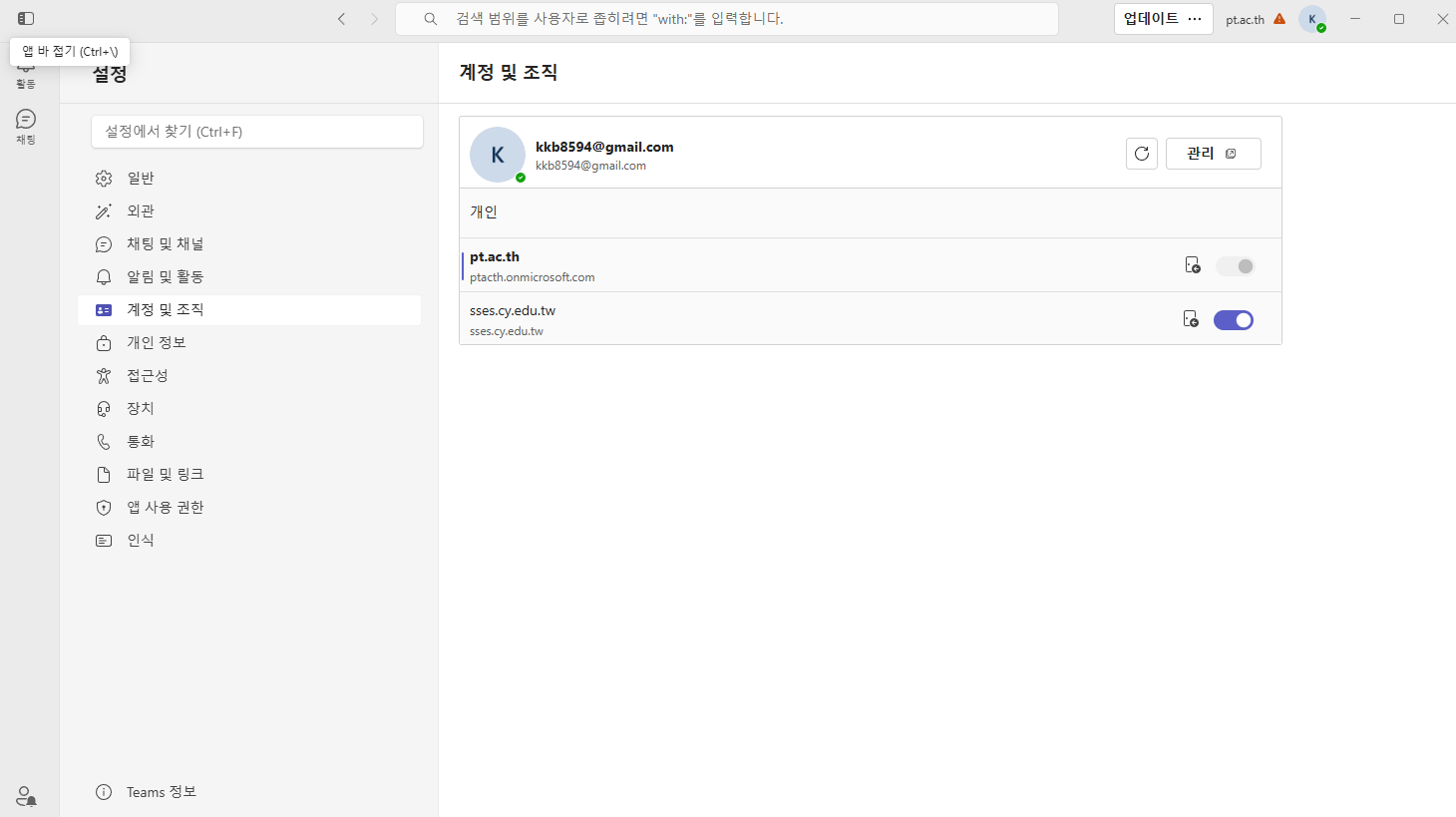Viewport: 1456px width, 817px height.
Task: Go forward with the right arrow
Action: (375, 19)
